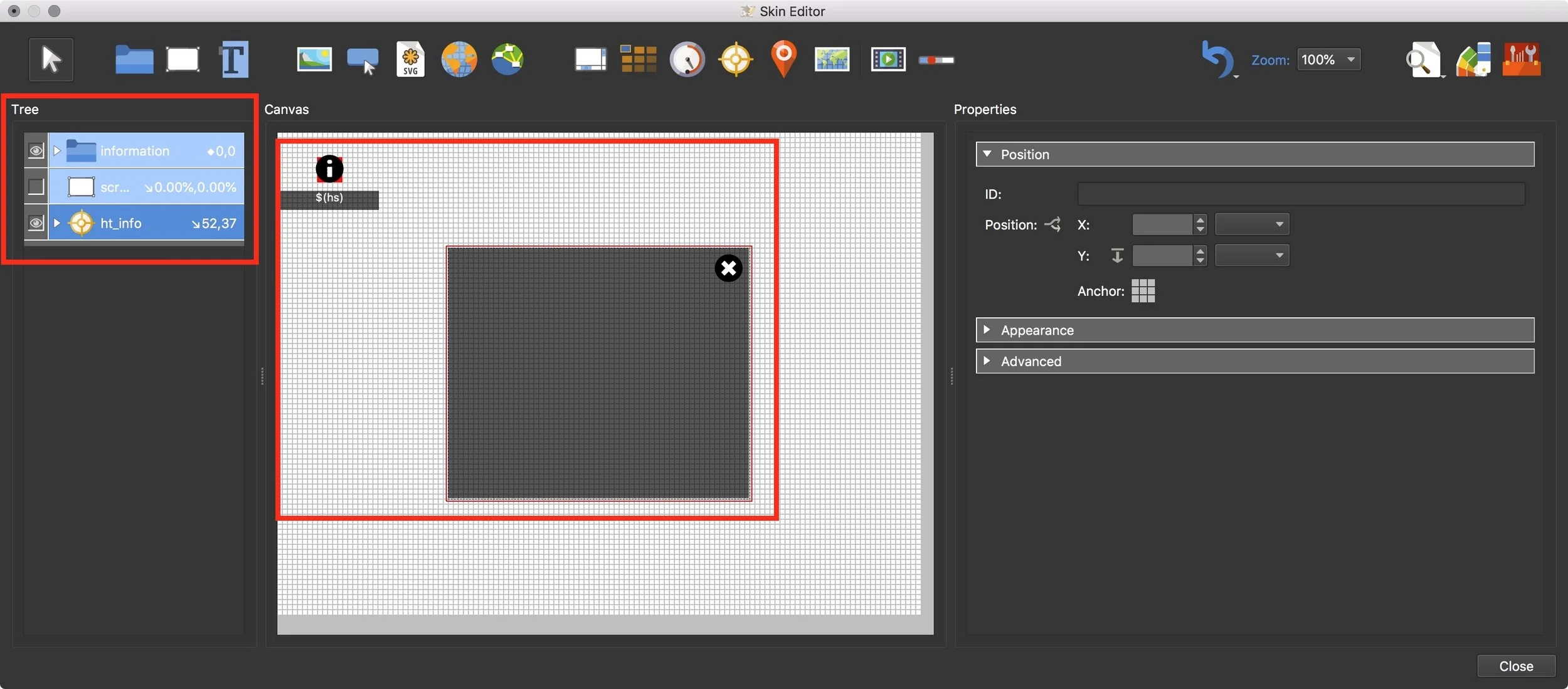Add a video element
1568x689 pixels.
pyautogui.click(x=888, y=60)
